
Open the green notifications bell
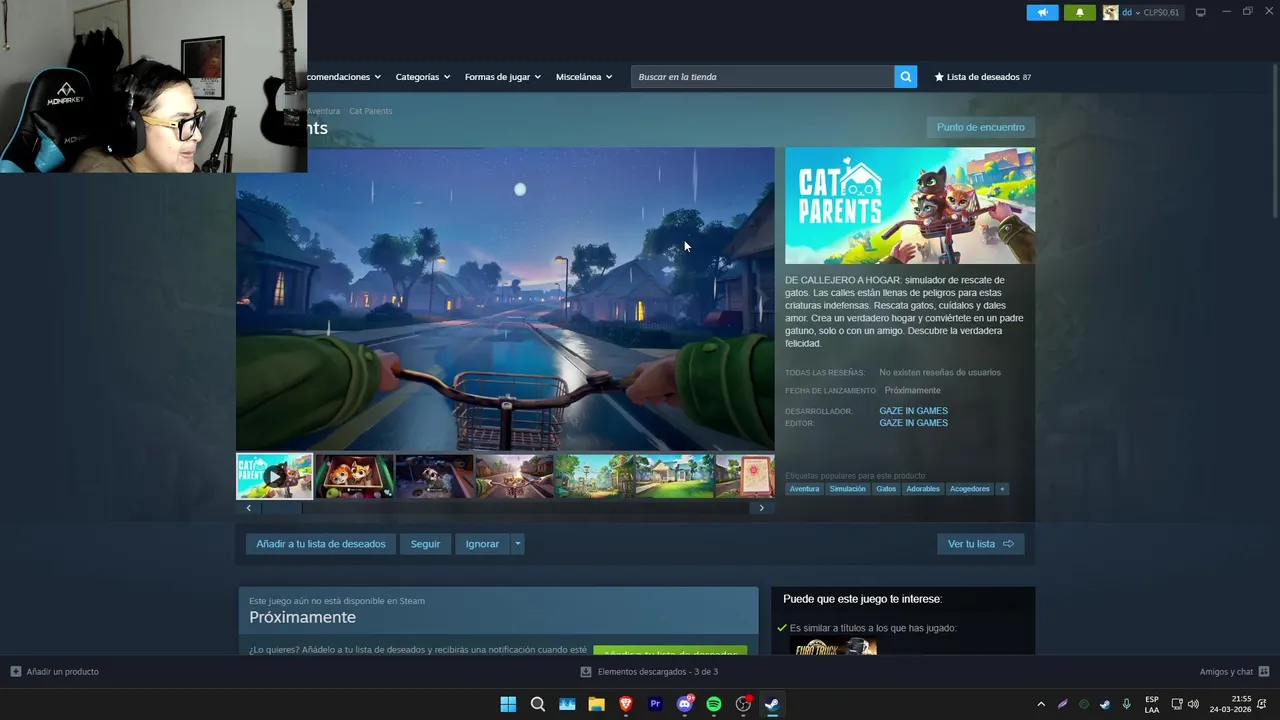[1079, 13]
